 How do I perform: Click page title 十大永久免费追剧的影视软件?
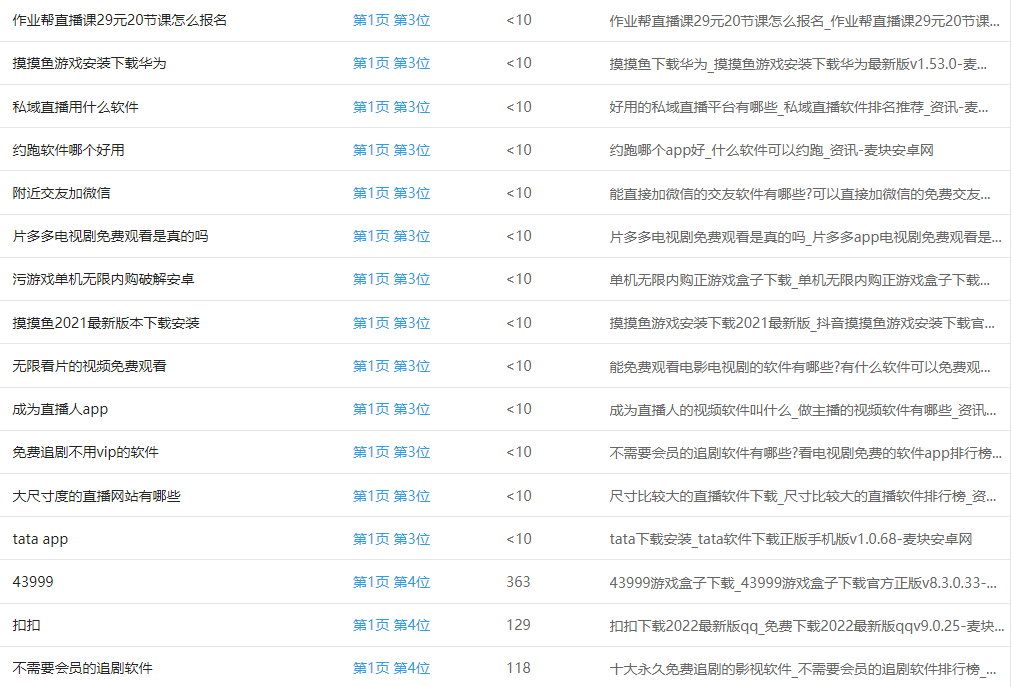(802, 669)
